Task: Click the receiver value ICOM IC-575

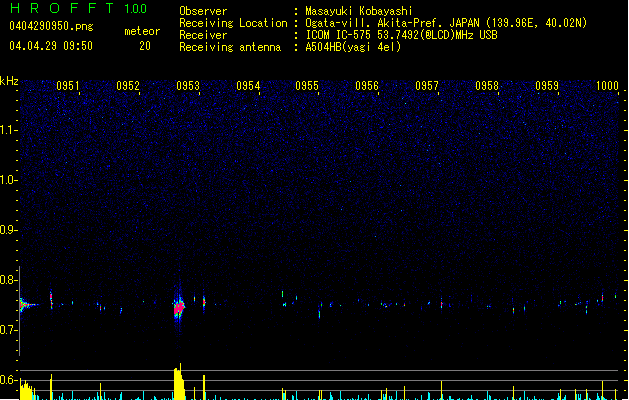Action: (339, 35)
